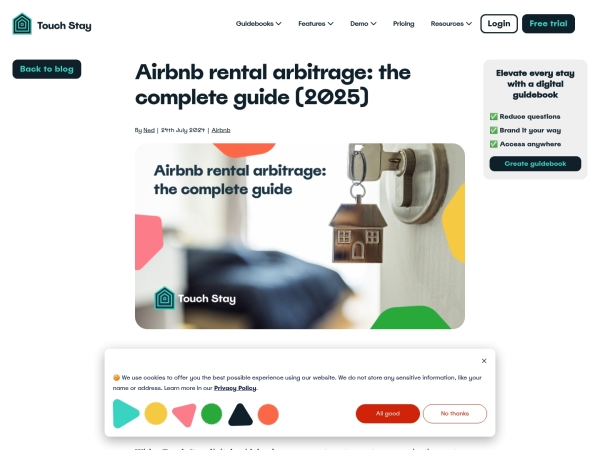Expand the Demo menu item
This screenshot has width=600, height=450.
(363, 24)
